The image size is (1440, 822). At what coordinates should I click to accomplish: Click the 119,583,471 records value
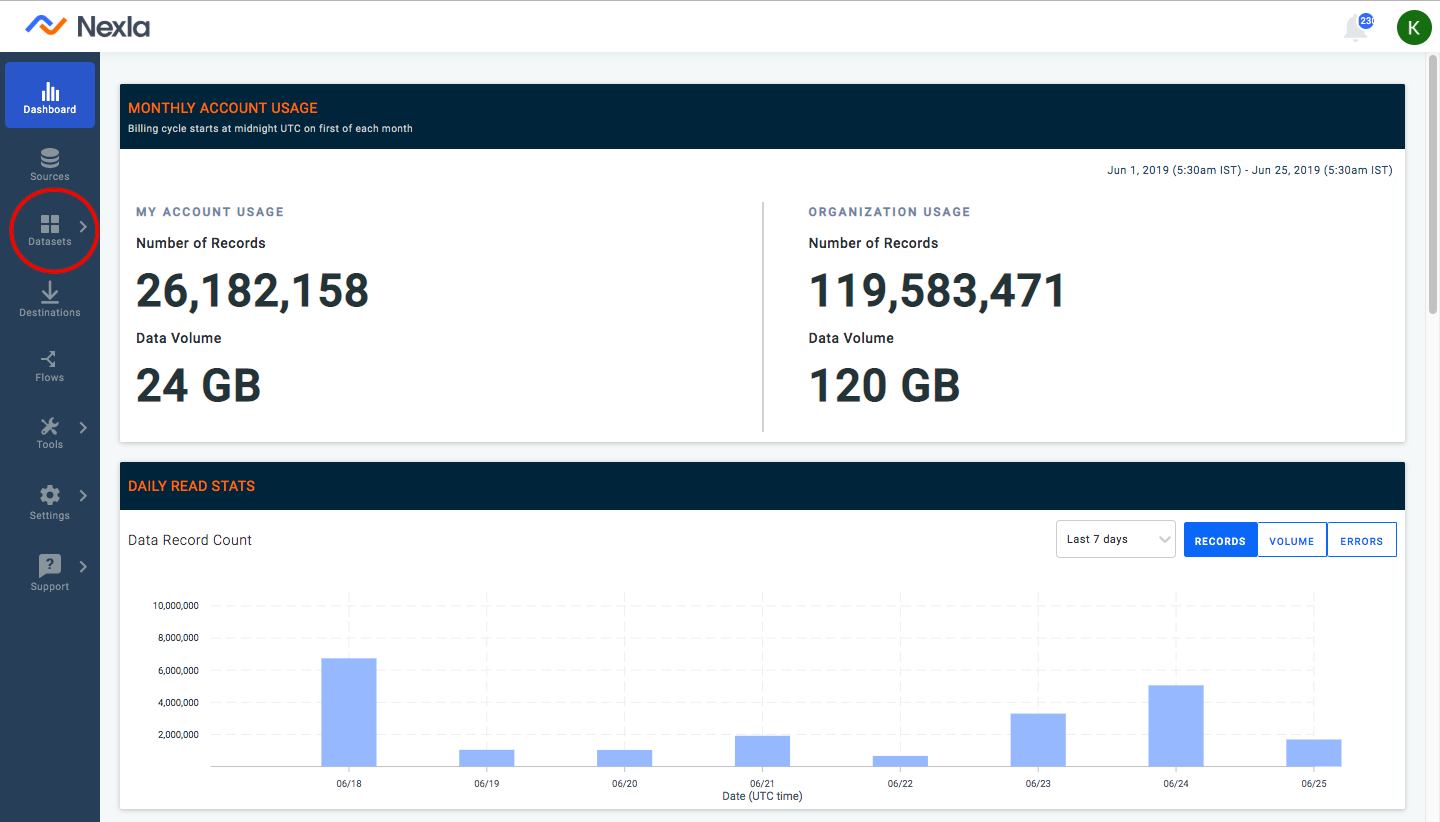[x=938, y=291]
